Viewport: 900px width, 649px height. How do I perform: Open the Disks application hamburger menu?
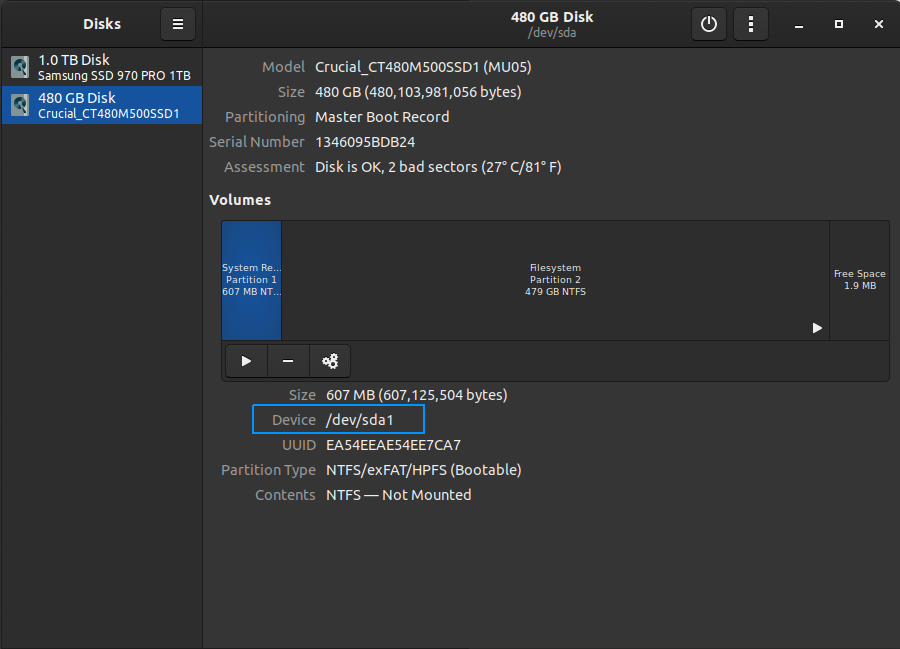178,24
